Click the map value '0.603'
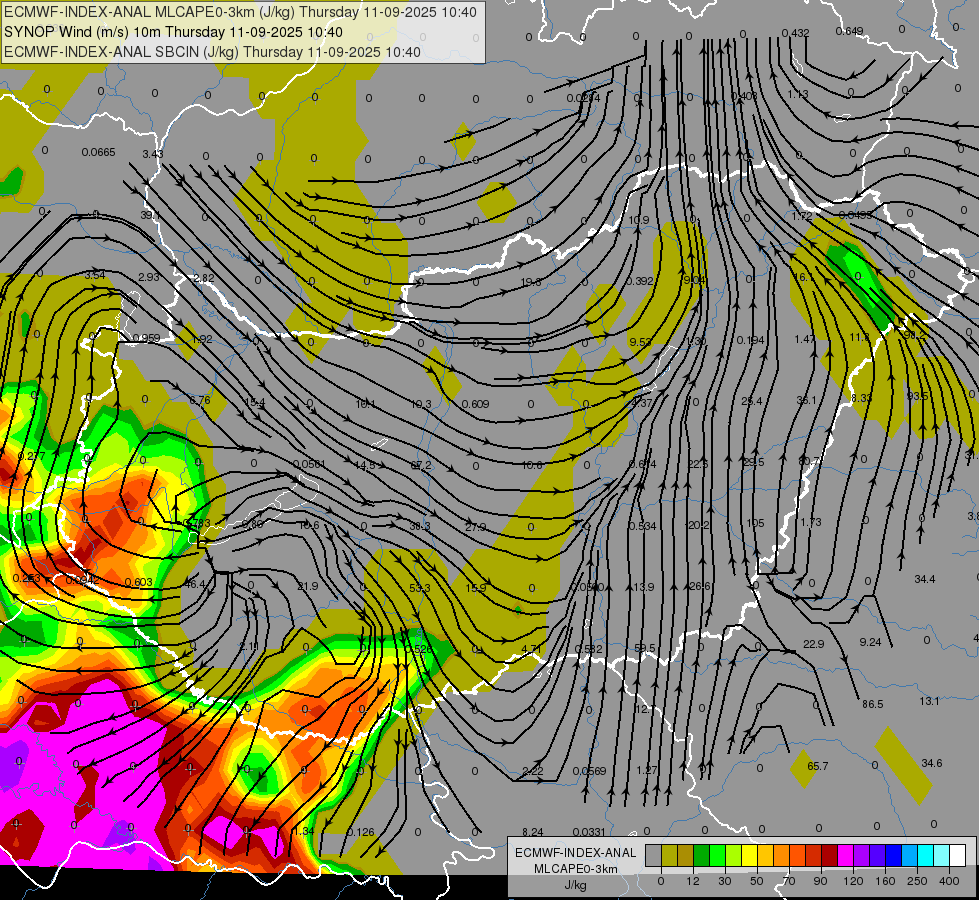This screenshot has height=900, width=979. pos(139,583)
